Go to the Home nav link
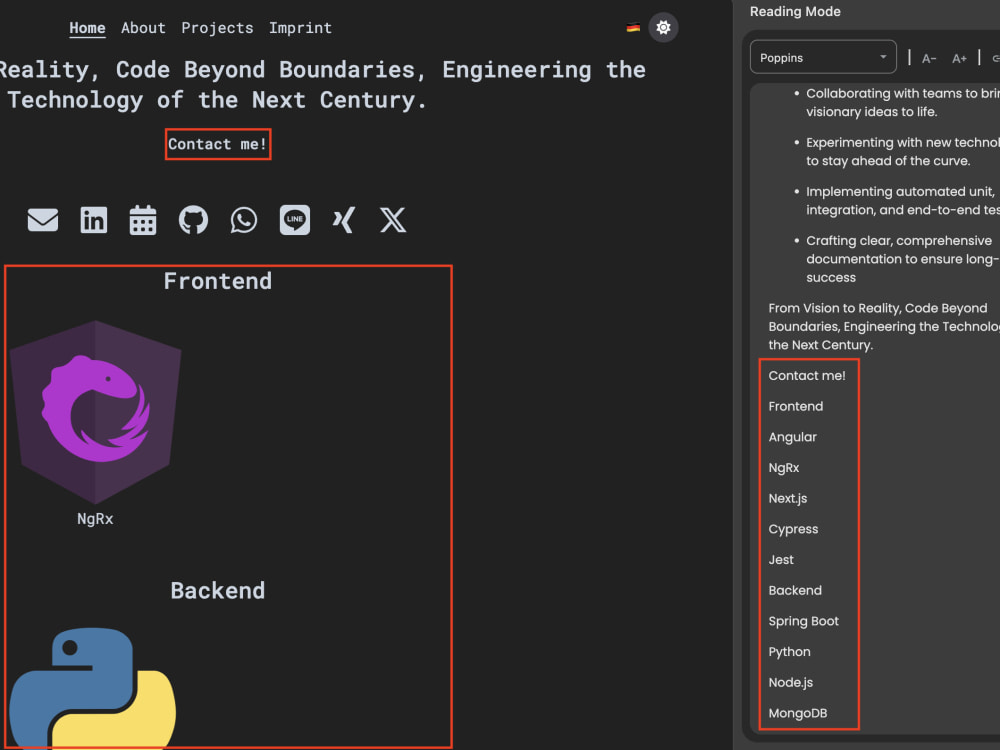Viewport: 1000px width, 750px height. point(87,28)
